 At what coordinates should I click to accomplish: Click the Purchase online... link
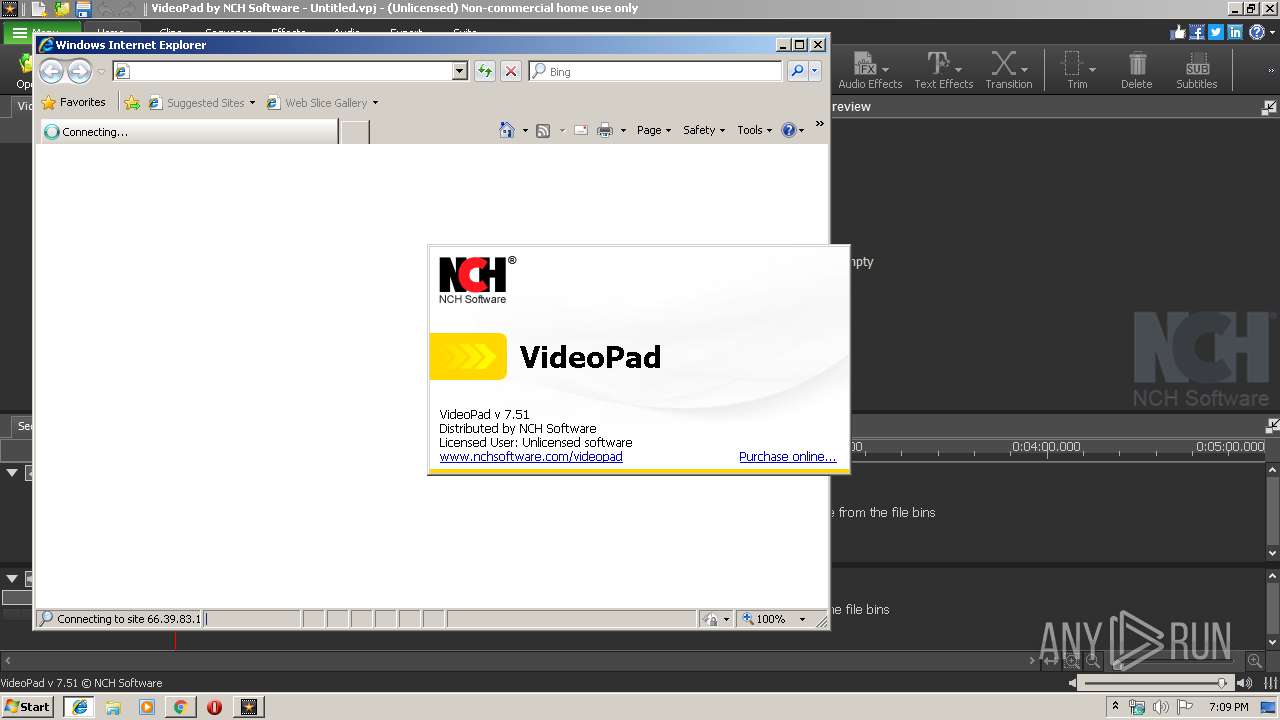tap(787, 456)
